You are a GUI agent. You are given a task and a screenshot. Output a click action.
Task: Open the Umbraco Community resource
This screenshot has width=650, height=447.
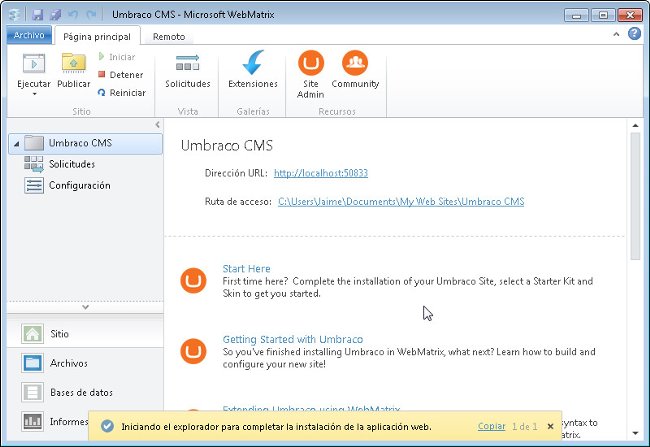click(355, 70)
